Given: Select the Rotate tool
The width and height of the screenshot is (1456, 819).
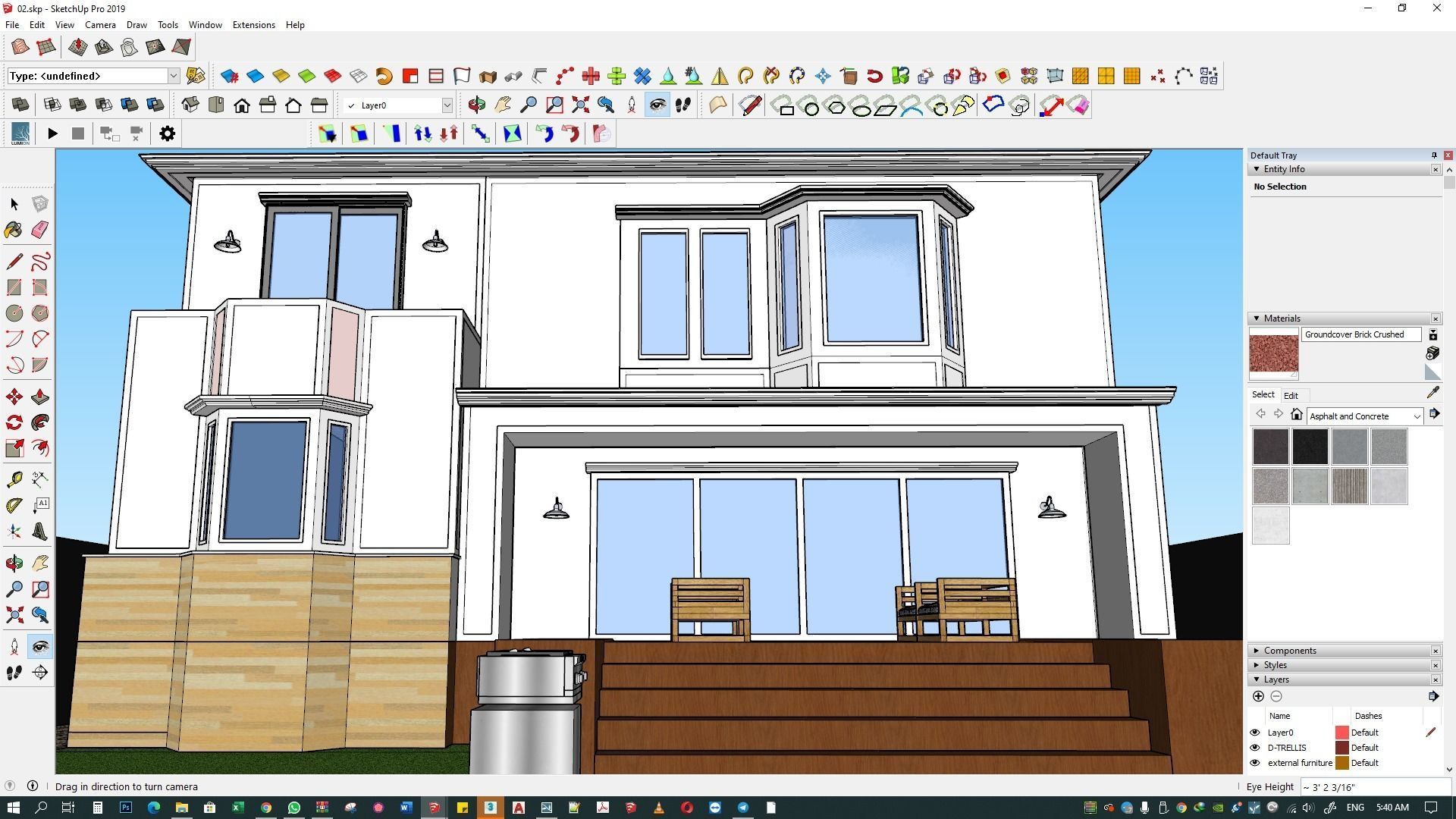Looking at the screenshot, I should [14, 422].
